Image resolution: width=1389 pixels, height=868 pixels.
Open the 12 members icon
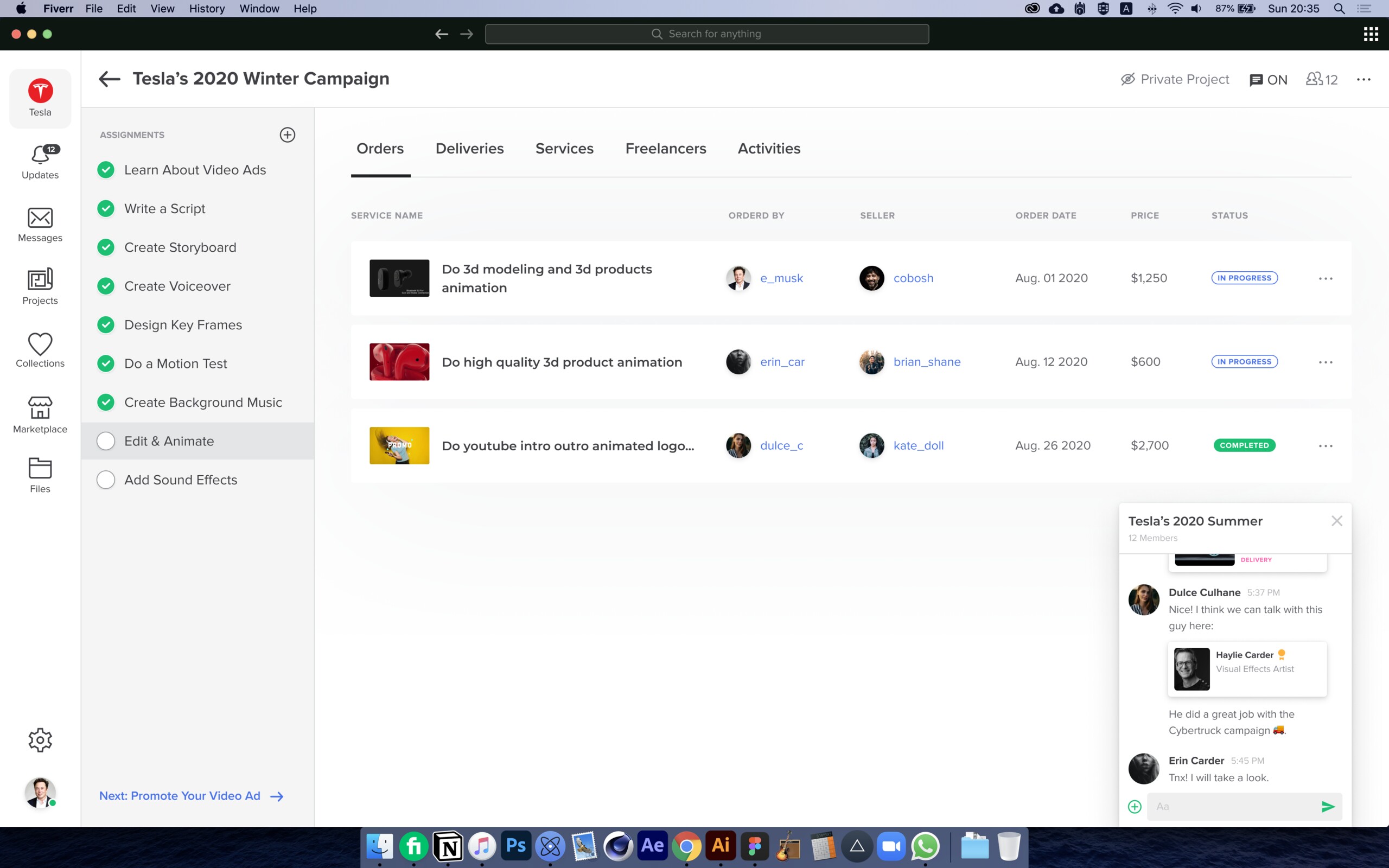[x=1321, y=79]
